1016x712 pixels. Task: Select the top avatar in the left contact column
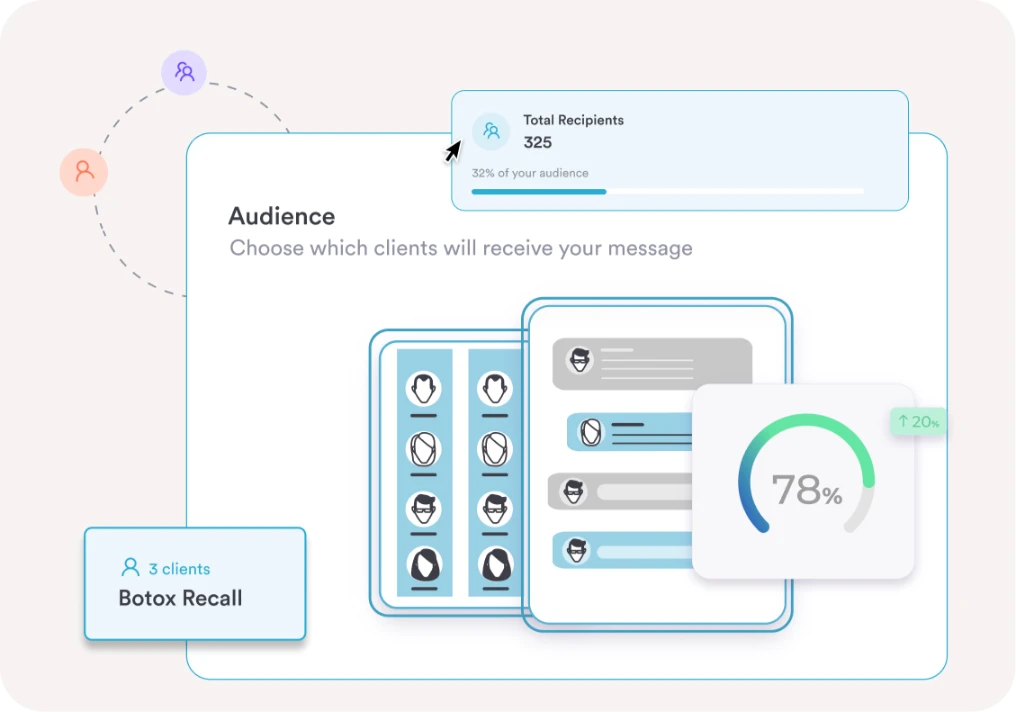(x=424, y=388)
